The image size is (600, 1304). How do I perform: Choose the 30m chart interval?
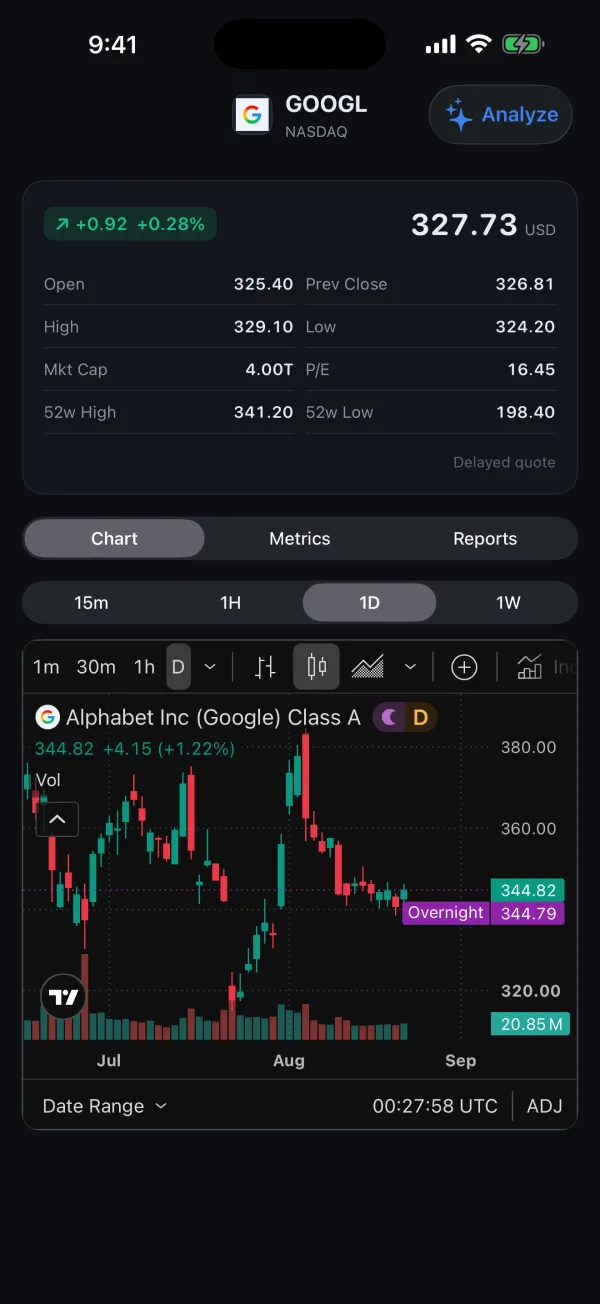(96, 667)
